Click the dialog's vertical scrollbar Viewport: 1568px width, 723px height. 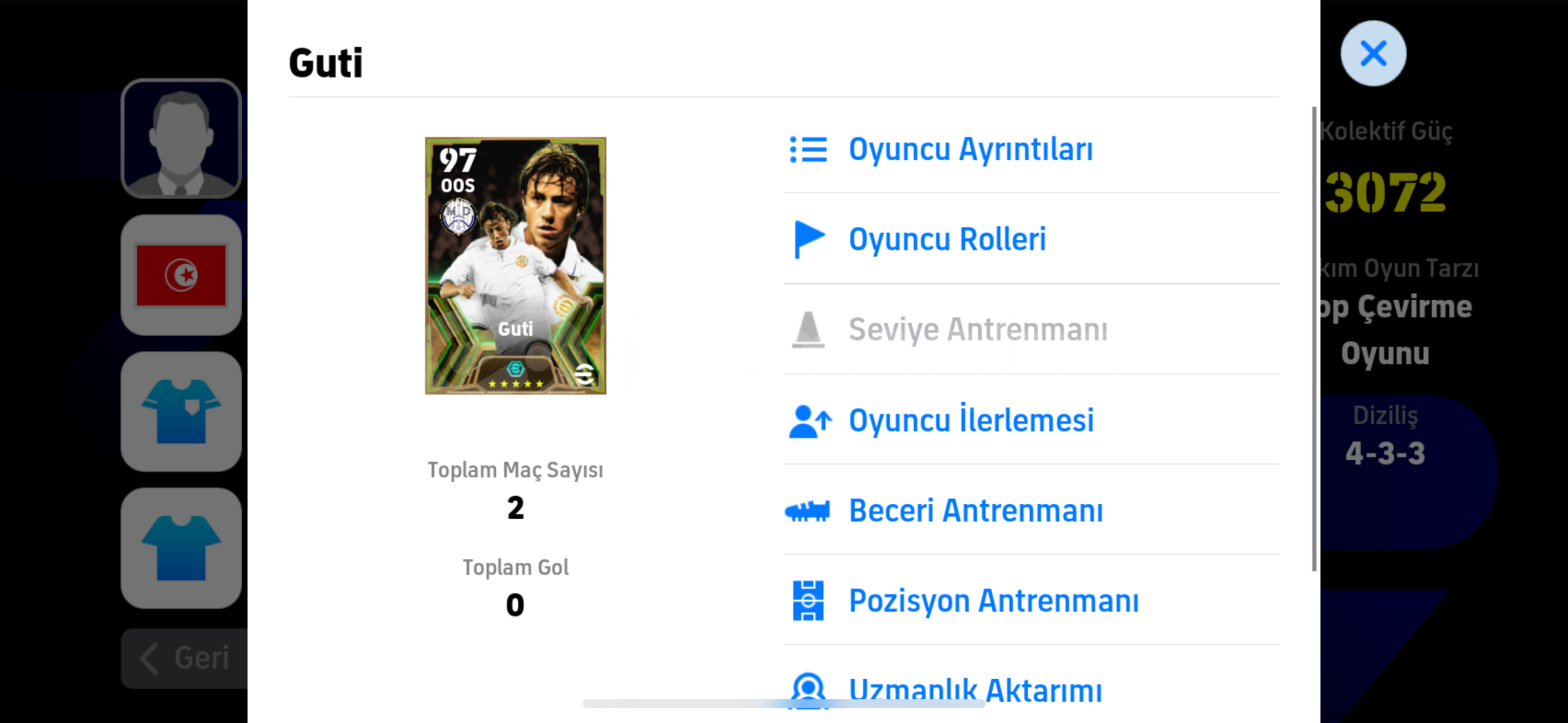point(1314,339)
